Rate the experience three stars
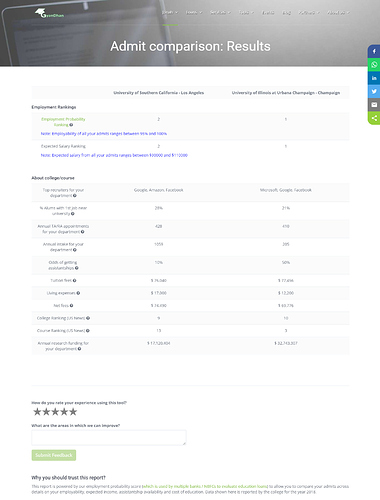380x500 pixels. (x=55, y=412)
